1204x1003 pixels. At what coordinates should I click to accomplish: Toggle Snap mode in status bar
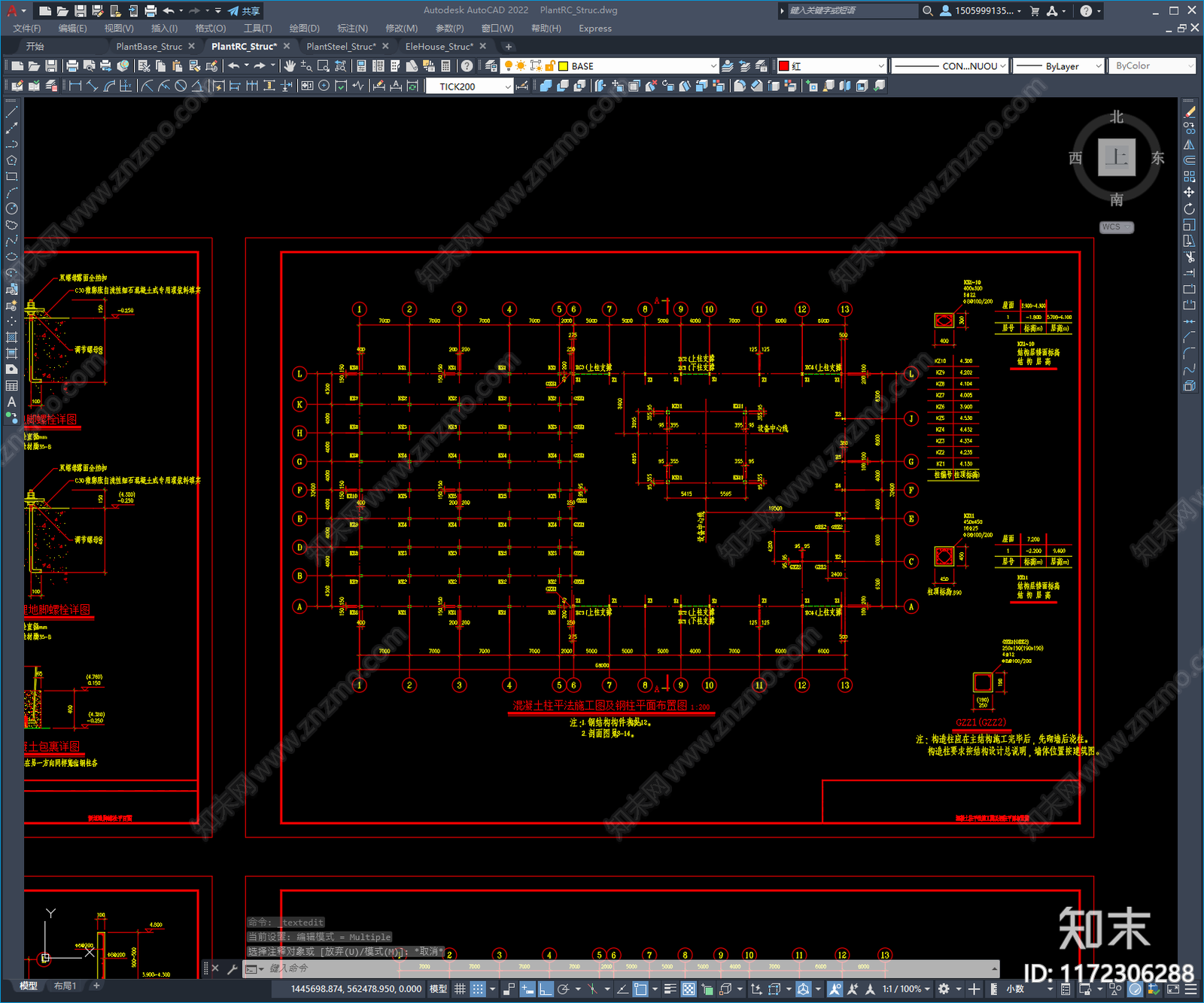tap(478, 989)
